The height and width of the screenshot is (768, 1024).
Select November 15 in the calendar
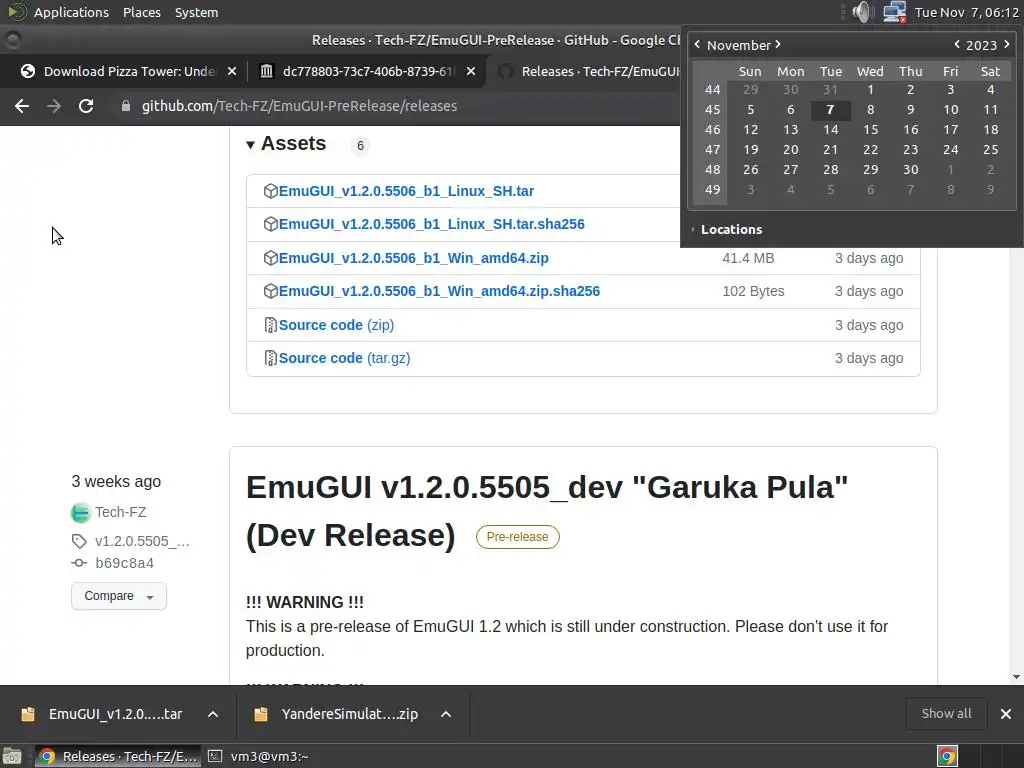871,130
